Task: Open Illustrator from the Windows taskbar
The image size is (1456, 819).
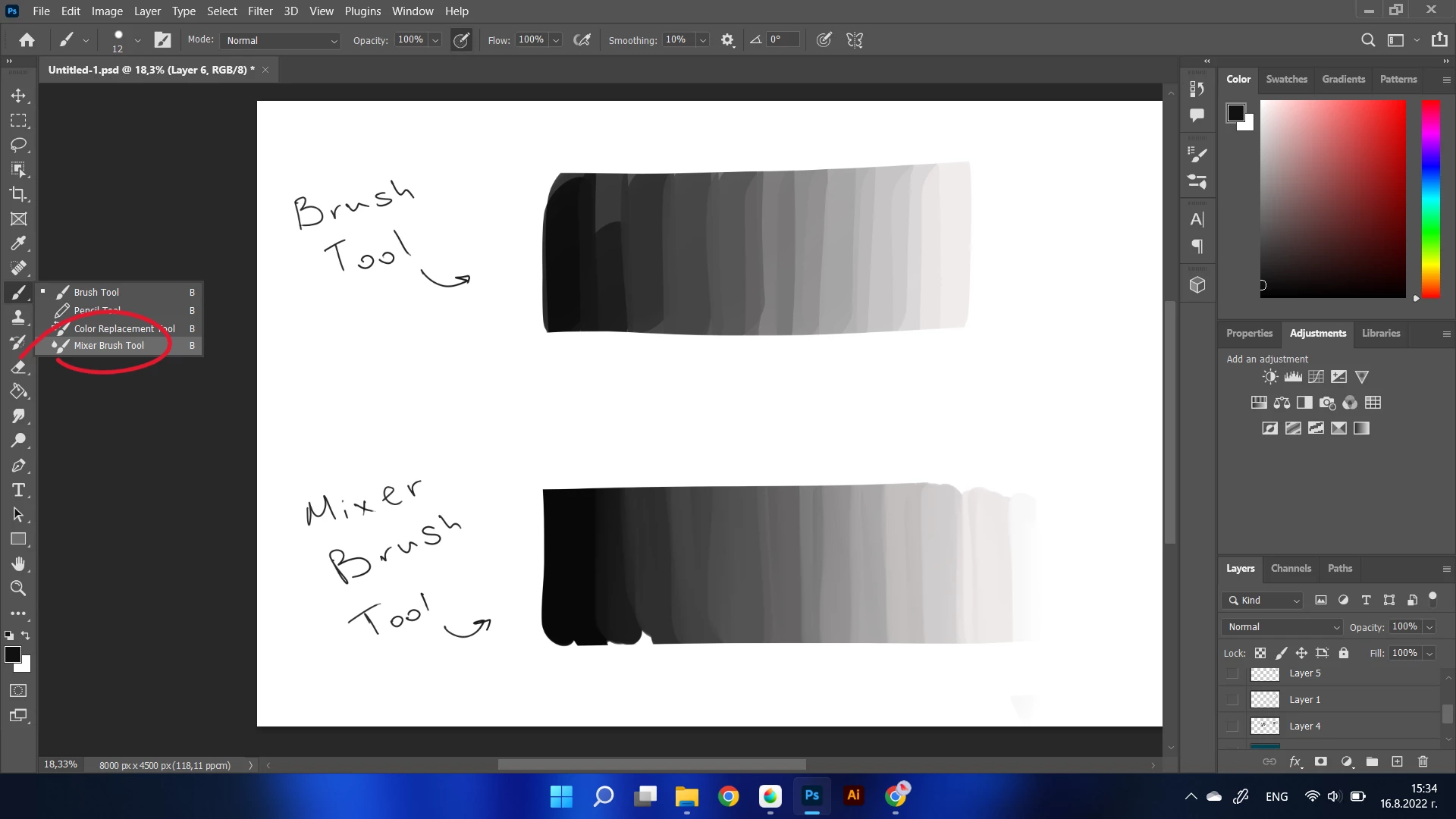Action: tap(853, 795)
